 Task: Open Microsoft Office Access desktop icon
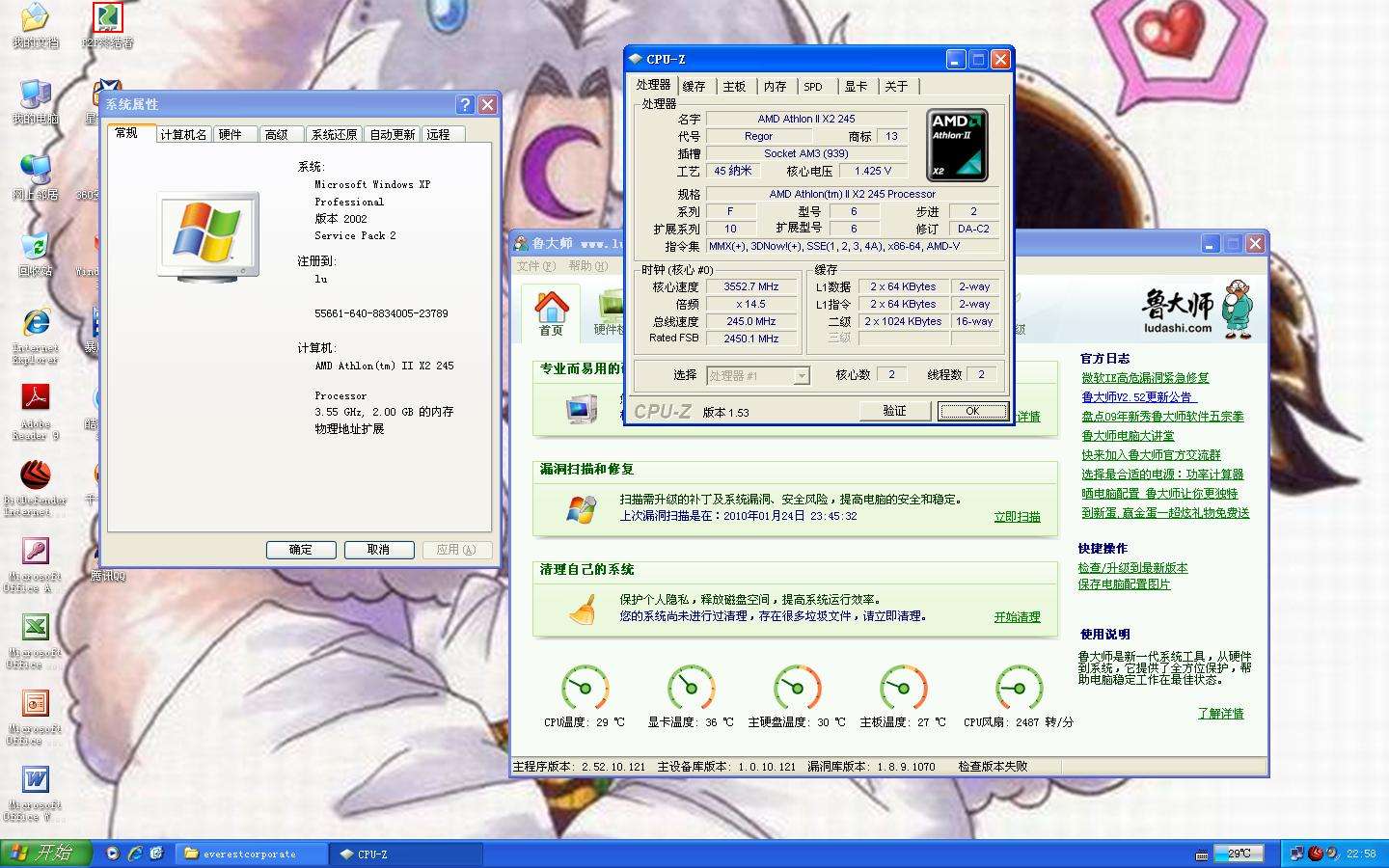click(35, 564)
